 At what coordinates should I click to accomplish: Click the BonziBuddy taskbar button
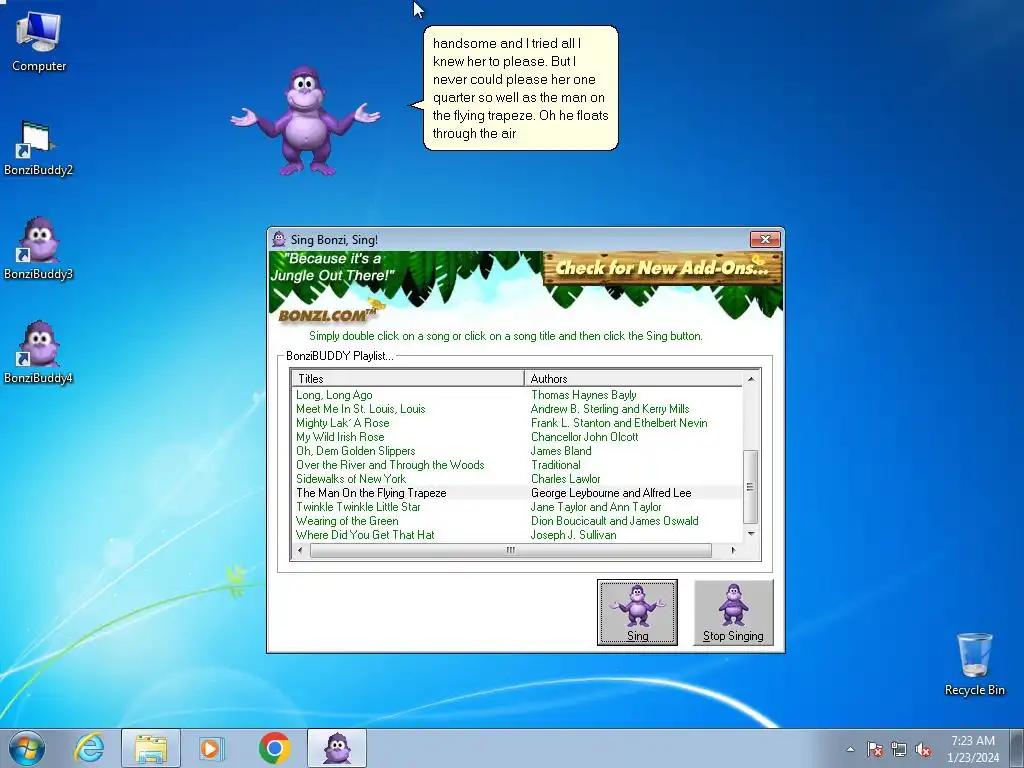point(337,748)
